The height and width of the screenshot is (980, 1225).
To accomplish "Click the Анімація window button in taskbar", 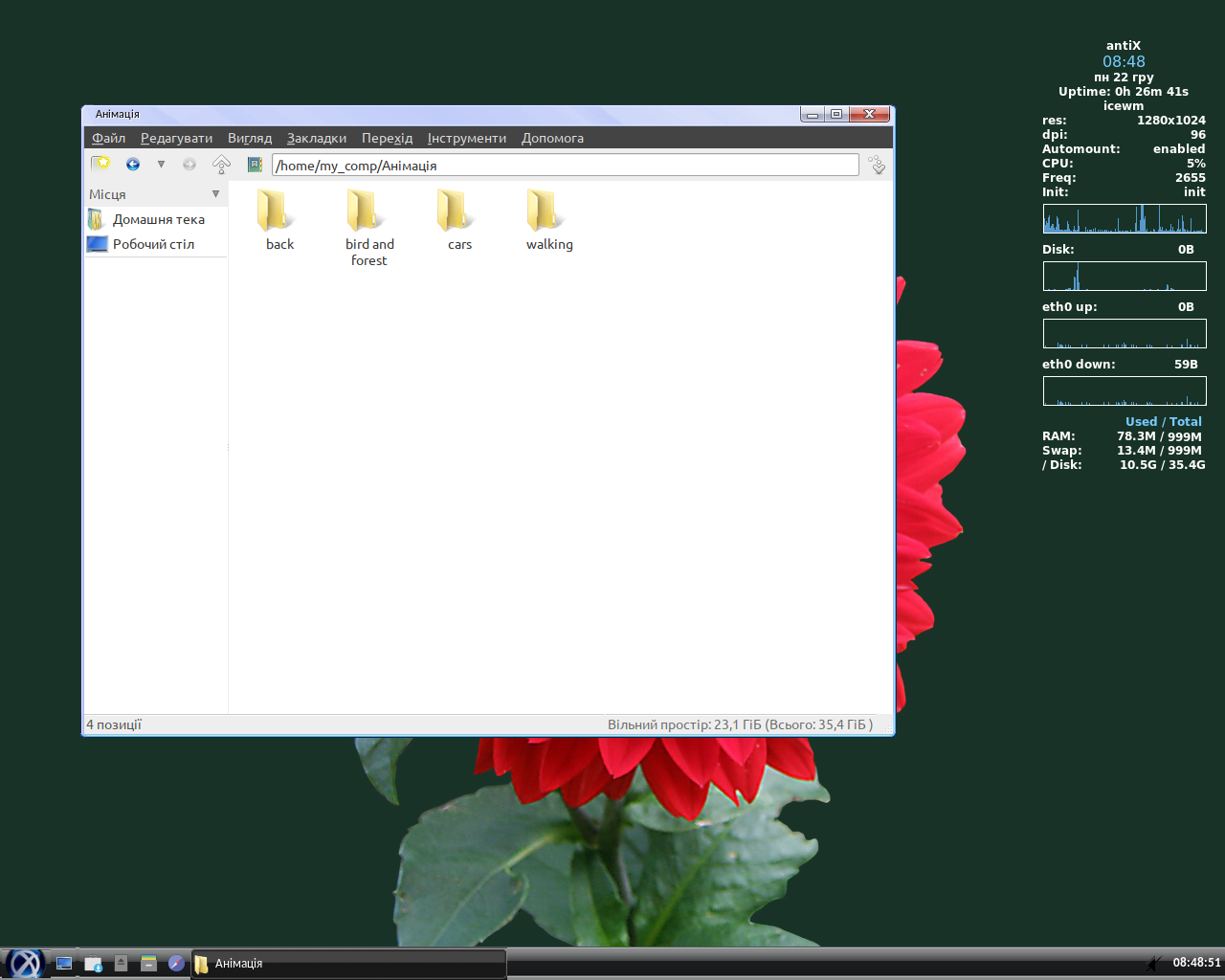I will (348, 964).
